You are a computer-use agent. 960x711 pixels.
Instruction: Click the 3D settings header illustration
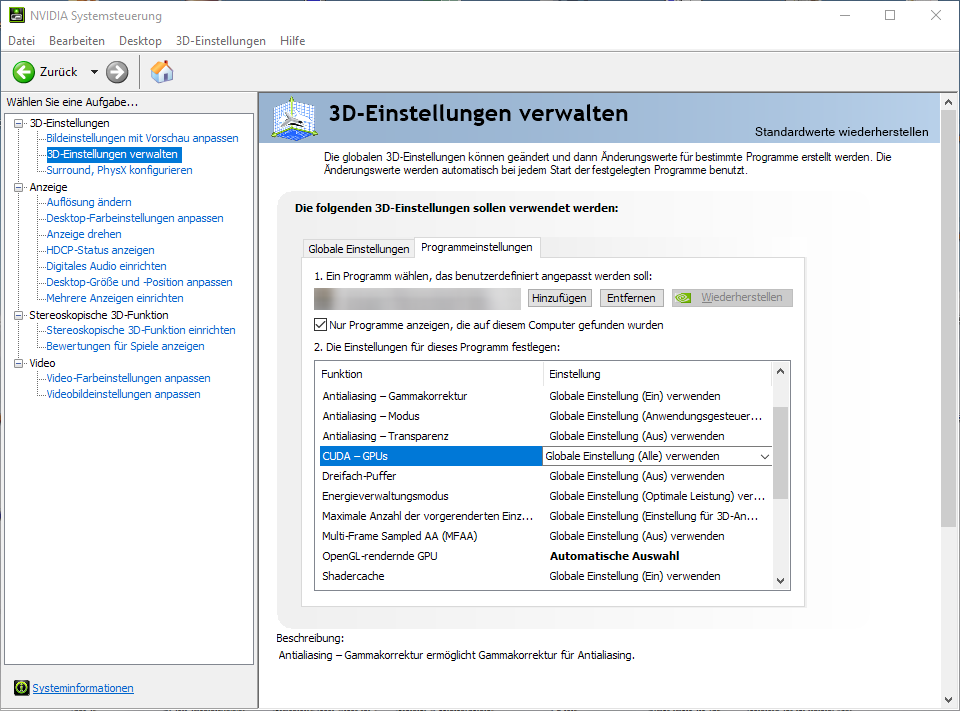point(294,118)
